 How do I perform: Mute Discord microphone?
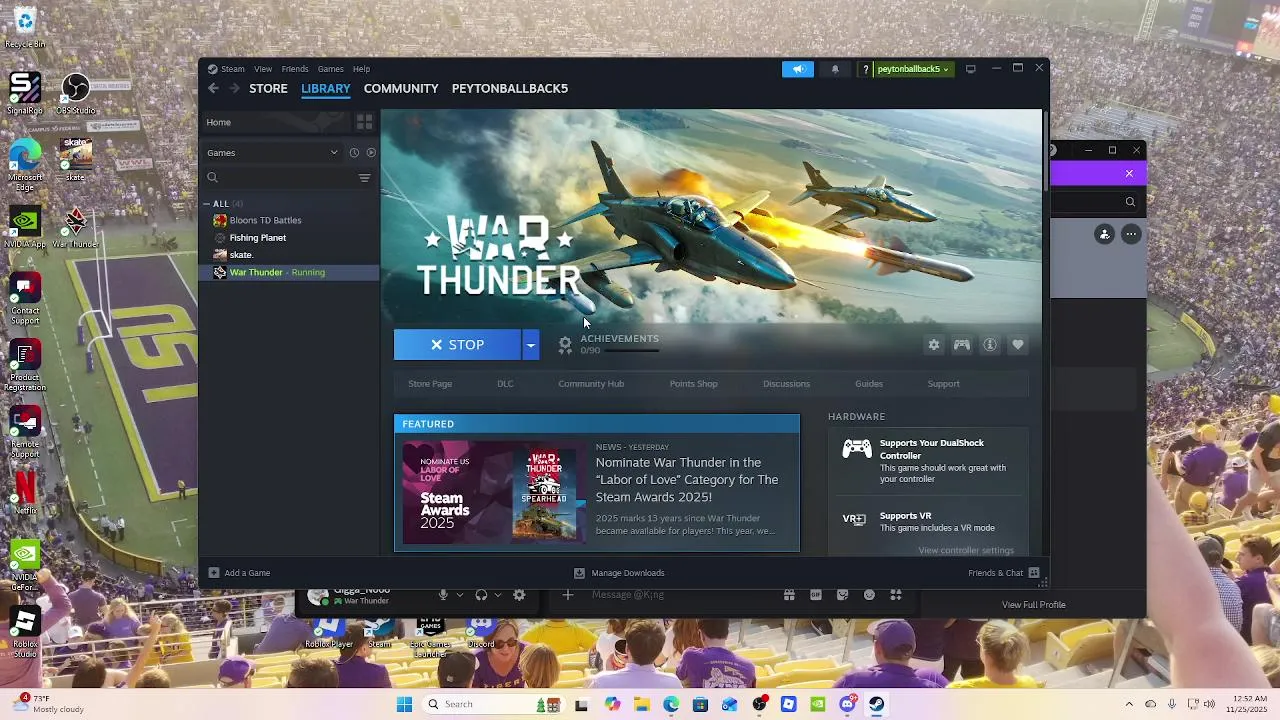click(443, 595)
